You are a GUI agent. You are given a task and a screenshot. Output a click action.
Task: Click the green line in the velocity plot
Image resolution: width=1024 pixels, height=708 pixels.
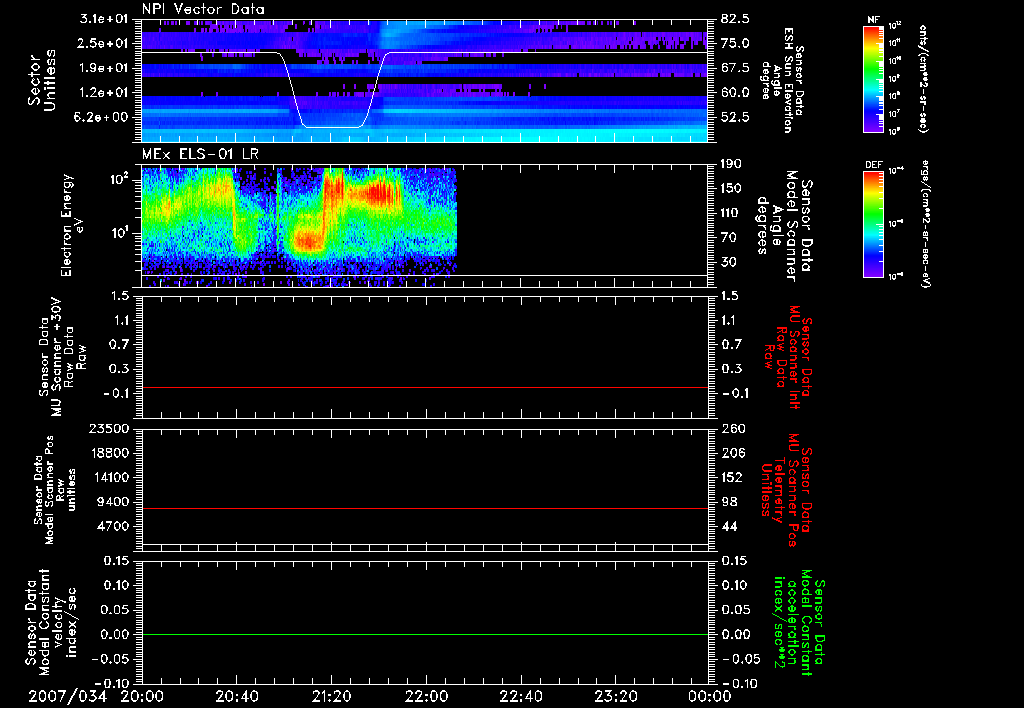(424, 634)
